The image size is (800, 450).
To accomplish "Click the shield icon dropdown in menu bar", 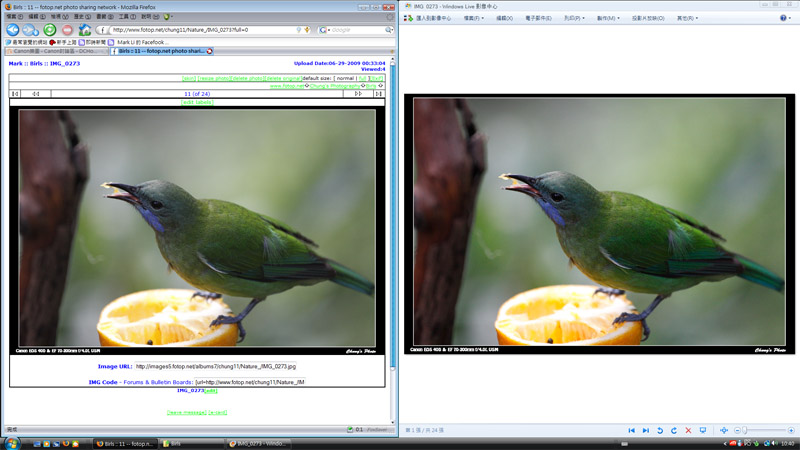I will point(168,17).
